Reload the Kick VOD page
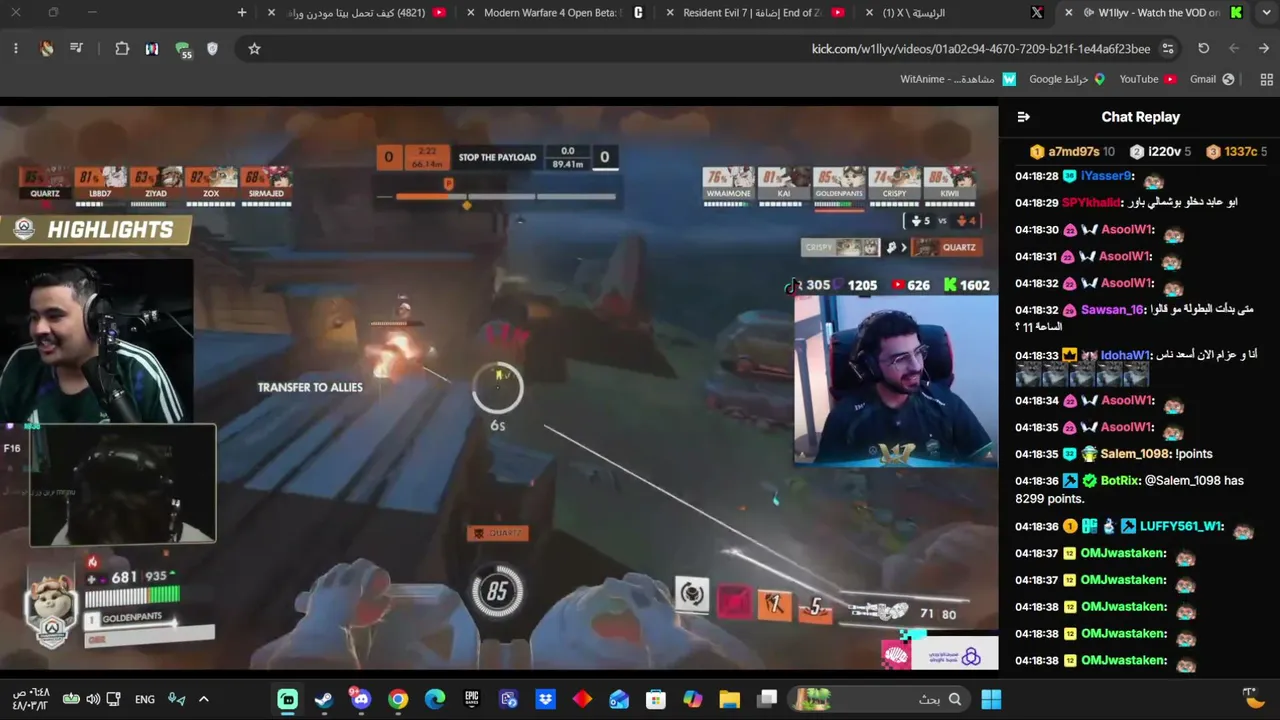The height and width of the screenshot is (720, 1280). pos(1204,48)
